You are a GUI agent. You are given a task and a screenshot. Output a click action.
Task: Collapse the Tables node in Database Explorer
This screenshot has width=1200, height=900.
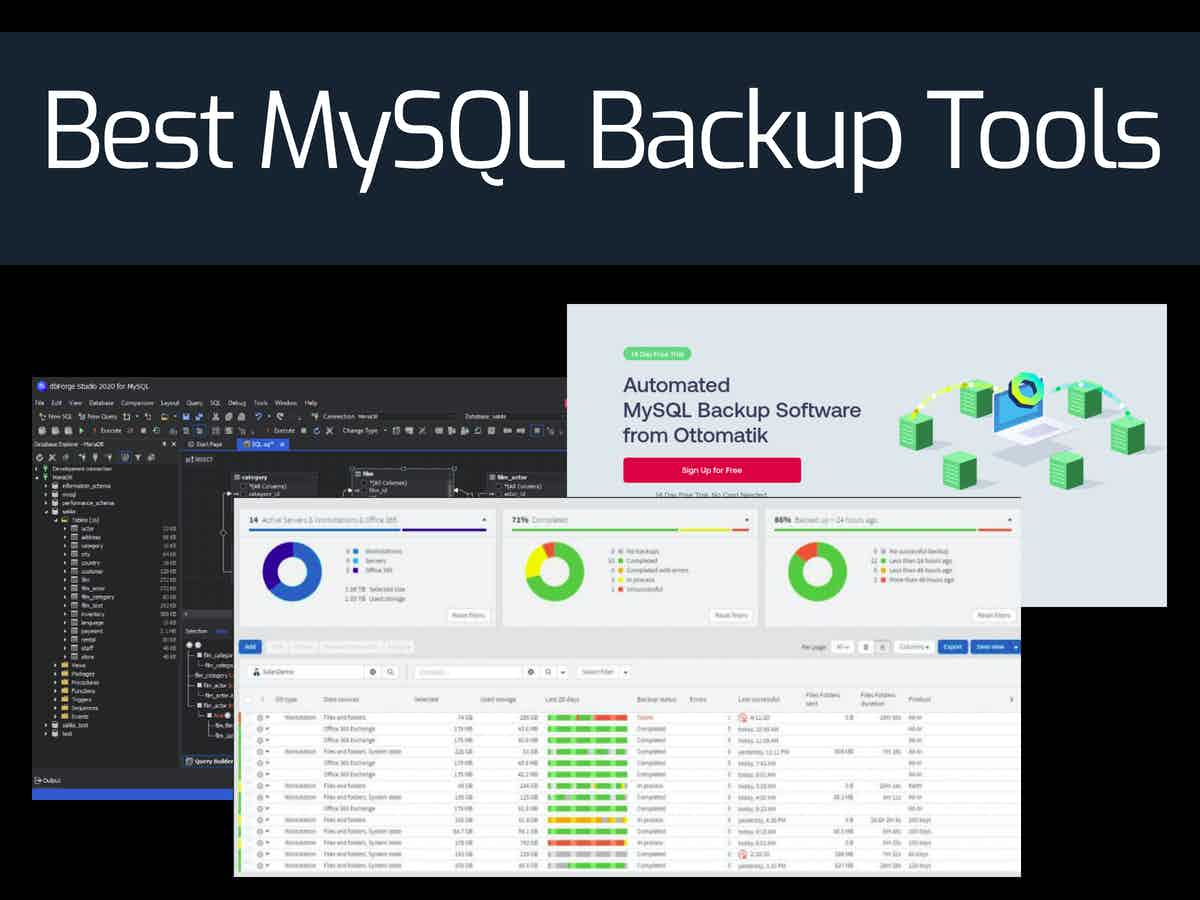54,519
